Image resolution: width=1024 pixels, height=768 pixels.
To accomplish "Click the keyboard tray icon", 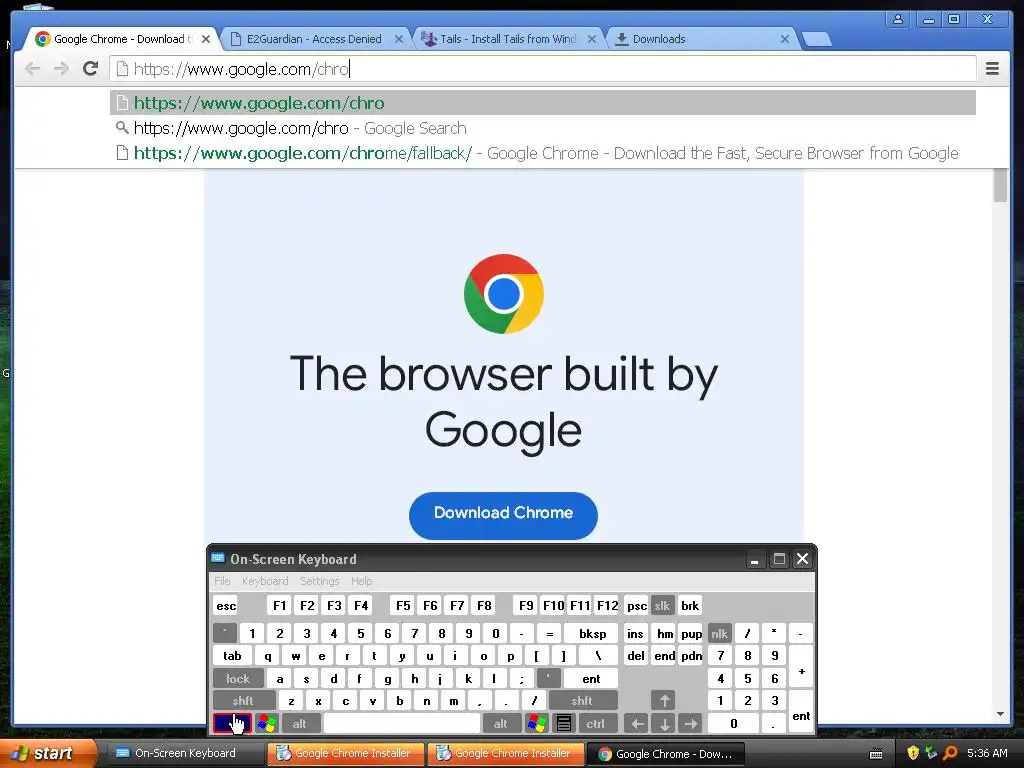I will tap(876, 754).
